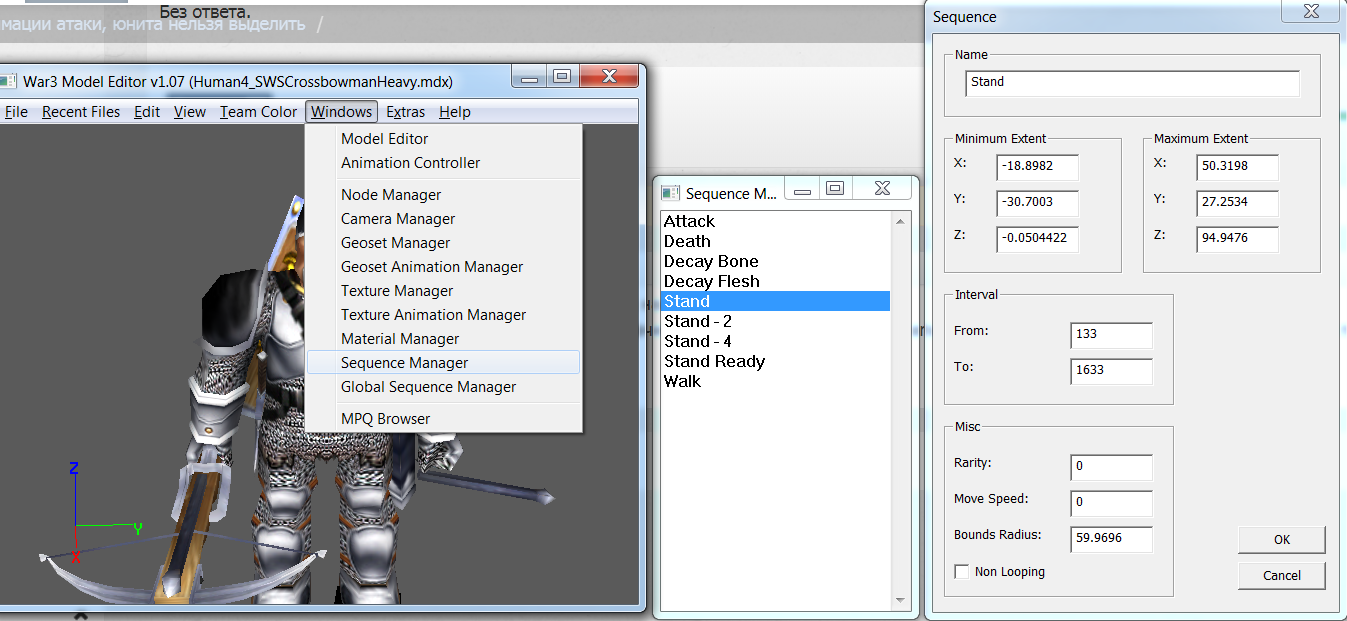Select the Attack sequence

(776, 221)
